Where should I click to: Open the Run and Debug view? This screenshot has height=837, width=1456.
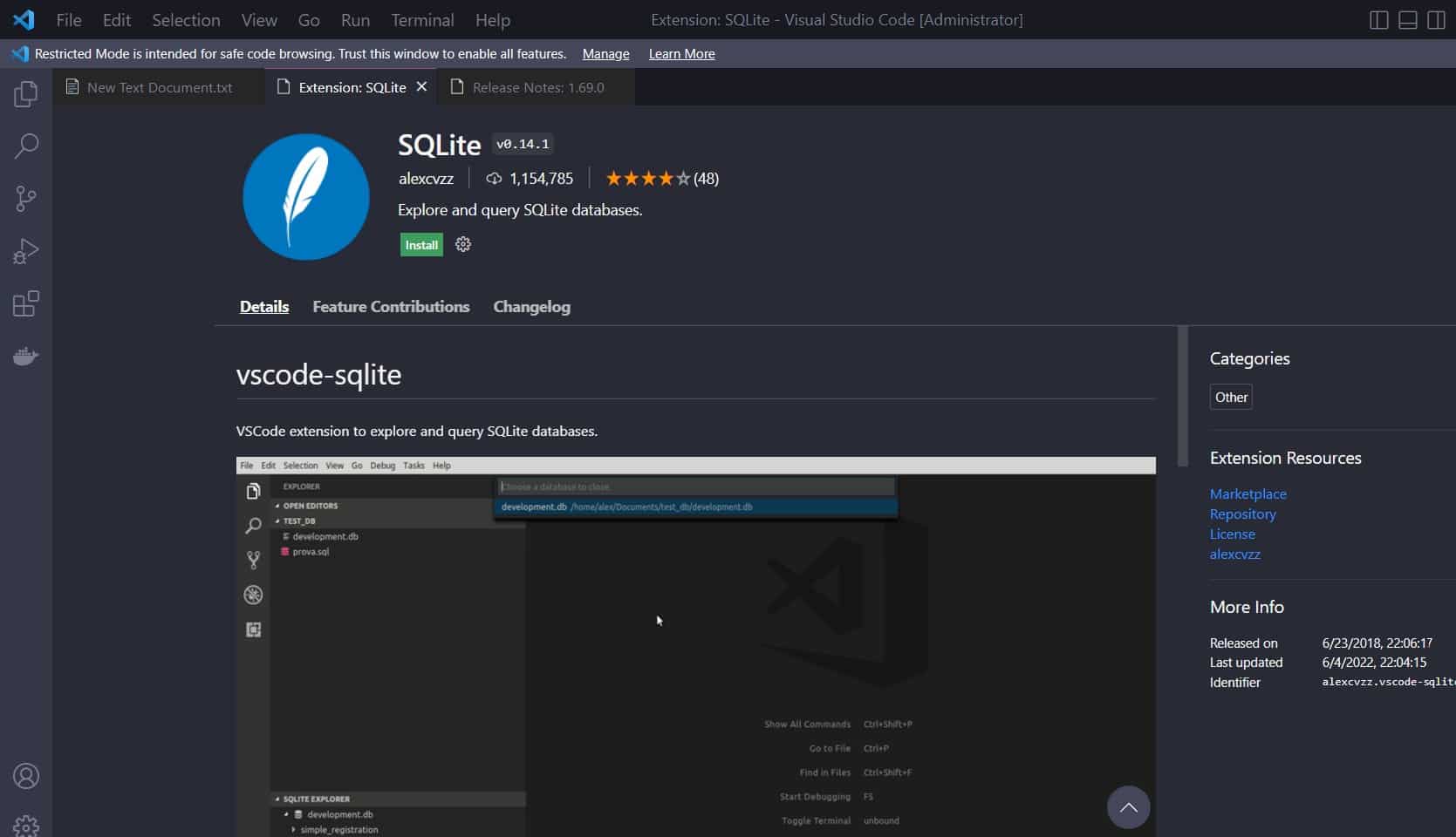26,251
